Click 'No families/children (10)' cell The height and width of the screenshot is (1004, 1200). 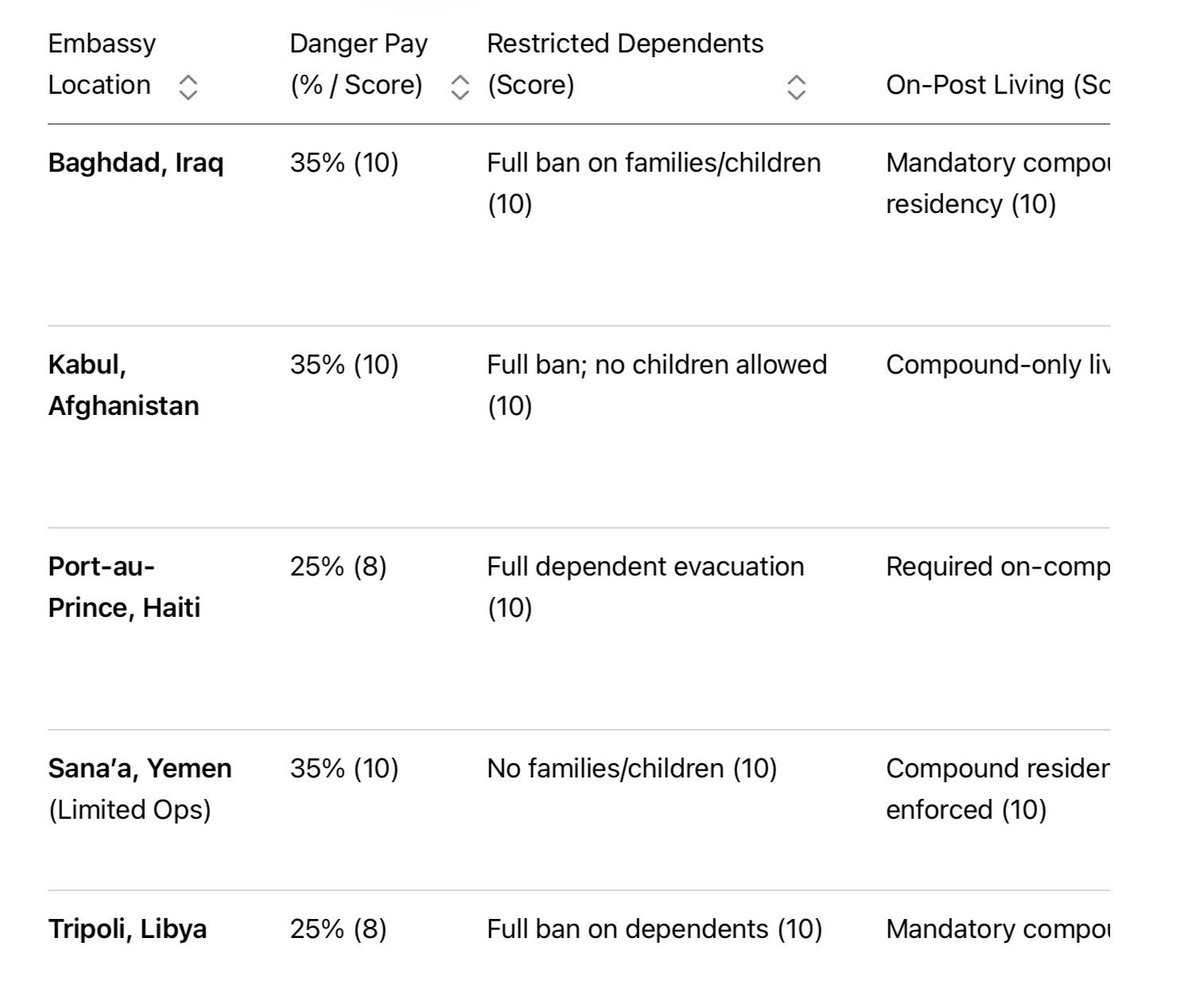(x=632, y=769)
